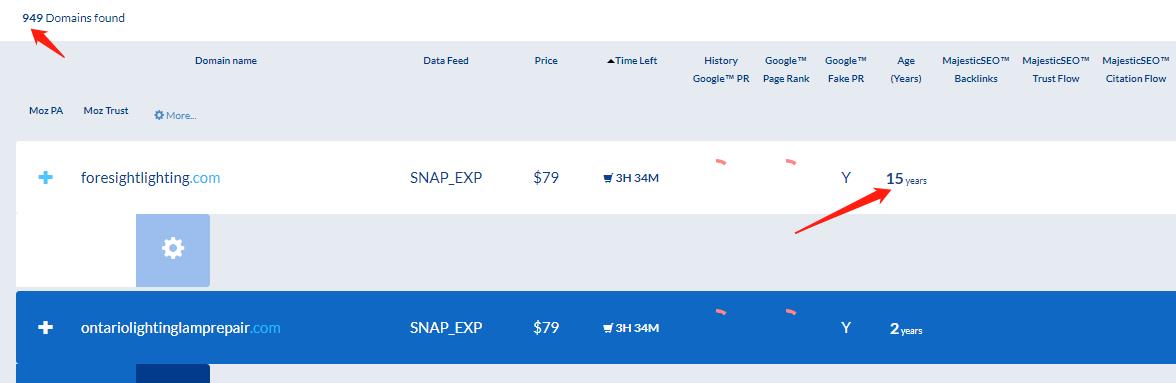
Task: Click Page Rank spinner in ontariolightinglamprepair row
Action: click(x=790, y=311)
